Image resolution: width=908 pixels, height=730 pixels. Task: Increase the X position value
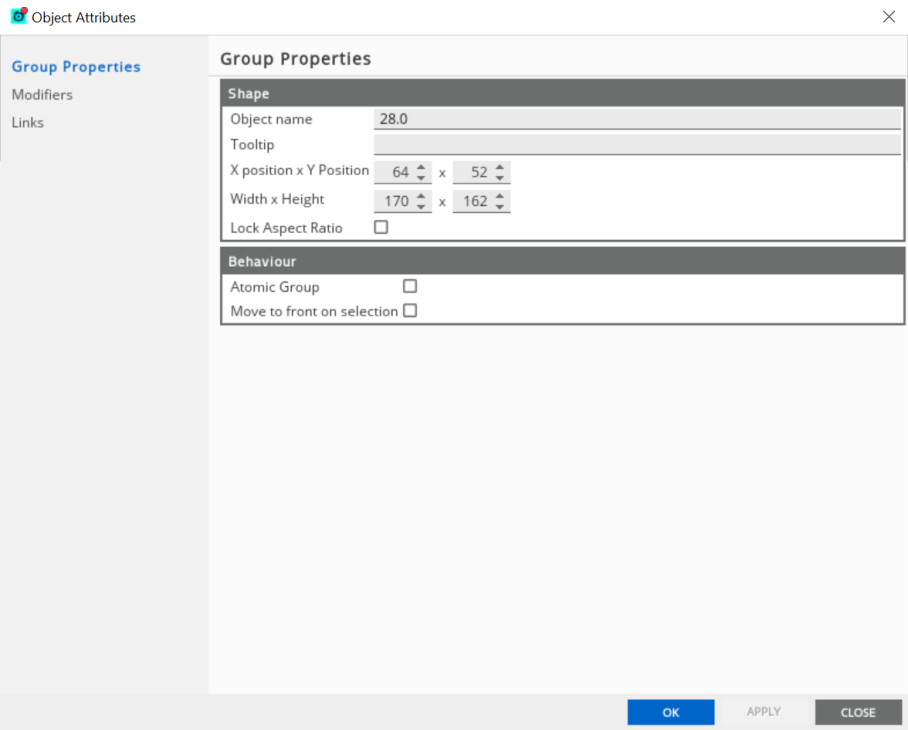pyautogui.click(x=421, y=167)
